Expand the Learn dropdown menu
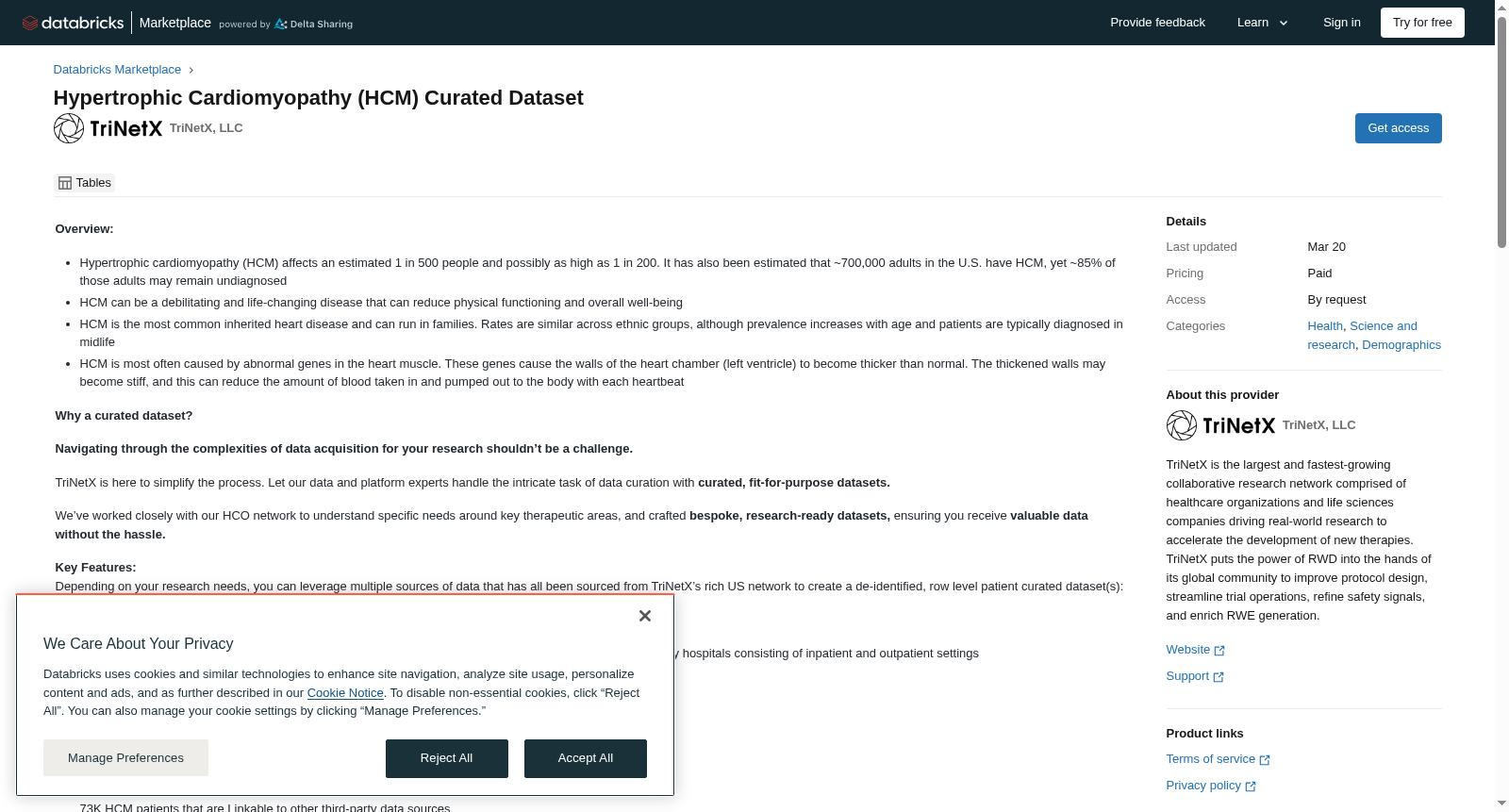Screen dimensions: 1509x812 (x=1263, y=23)
